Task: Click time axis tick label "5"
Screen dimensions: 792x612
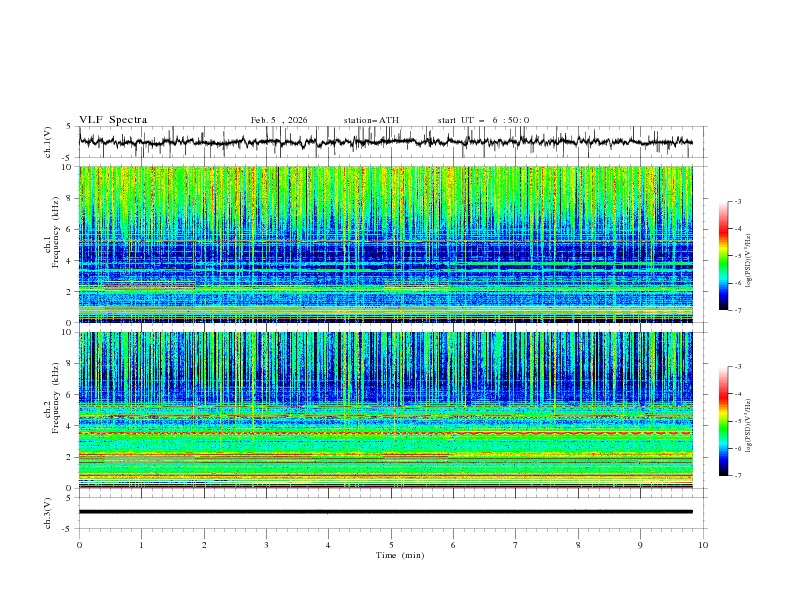Action: click(x=391, y=545)
